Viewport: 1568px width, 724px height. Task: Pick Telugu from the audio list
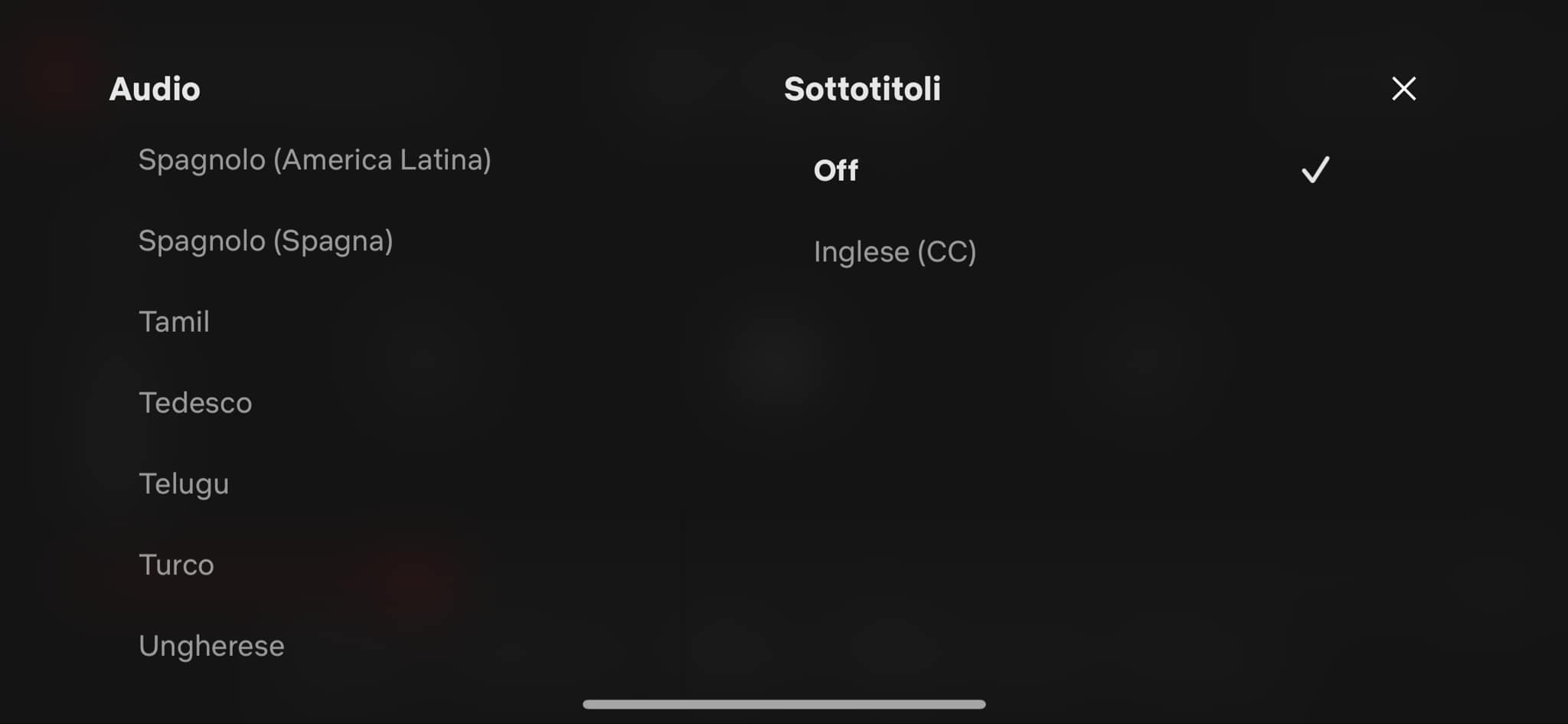pyautogui.click(x=184, y=484)
